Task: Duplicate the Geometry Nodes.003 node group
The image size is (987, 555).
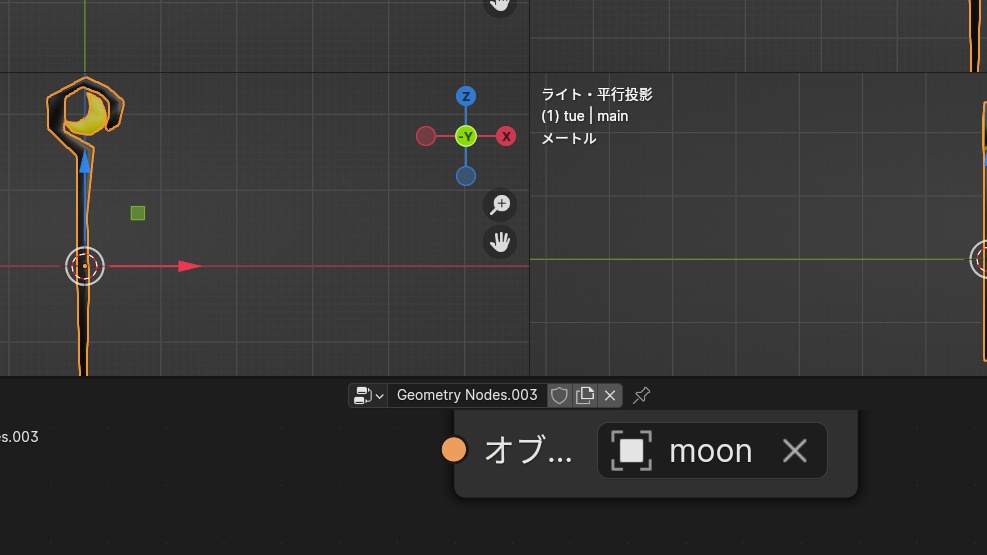Action: (x=585, y=395)
